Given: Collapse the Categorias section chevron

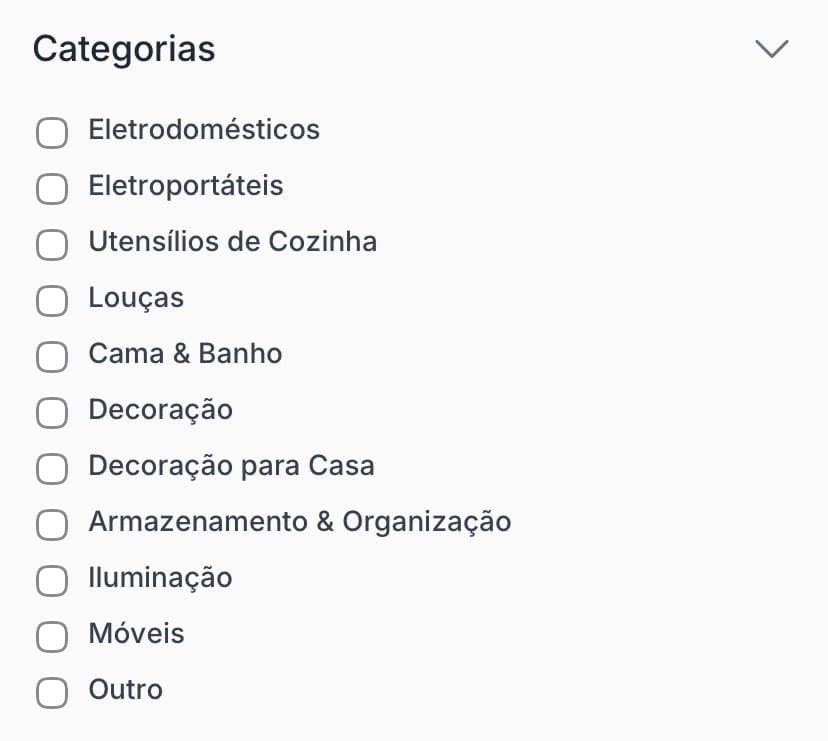Looking at the screenshot, I should [772, 49].
